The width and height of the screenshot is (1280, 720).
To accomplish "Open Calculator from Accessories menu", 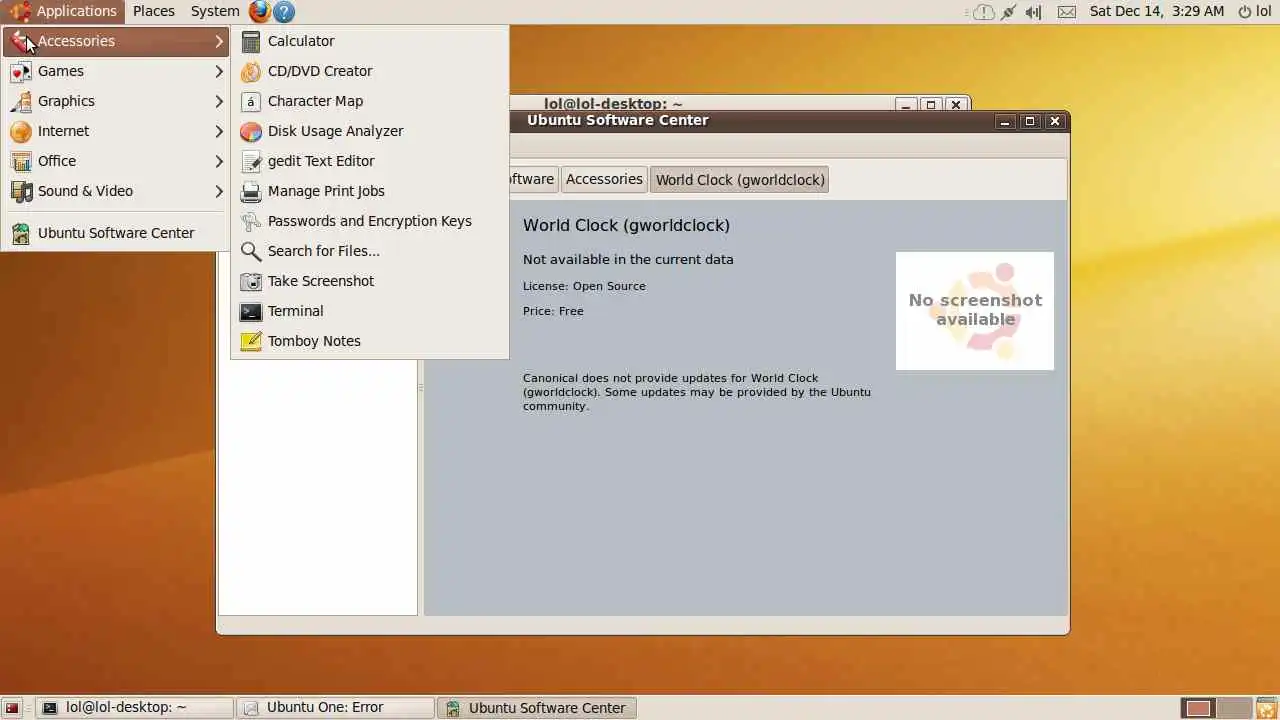I will [x=369, y=41].
